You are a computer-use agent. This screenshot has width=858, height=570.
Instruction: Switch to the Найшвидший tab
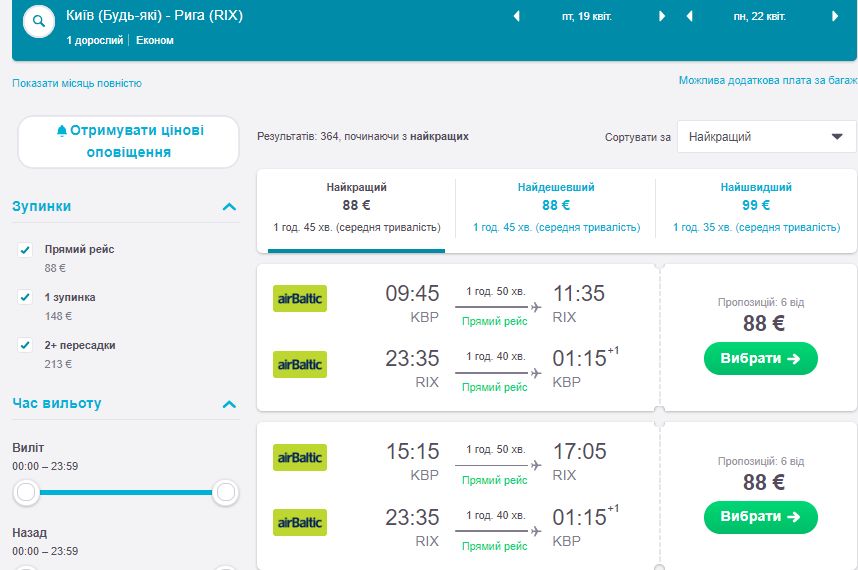click(x=756, y=207)
